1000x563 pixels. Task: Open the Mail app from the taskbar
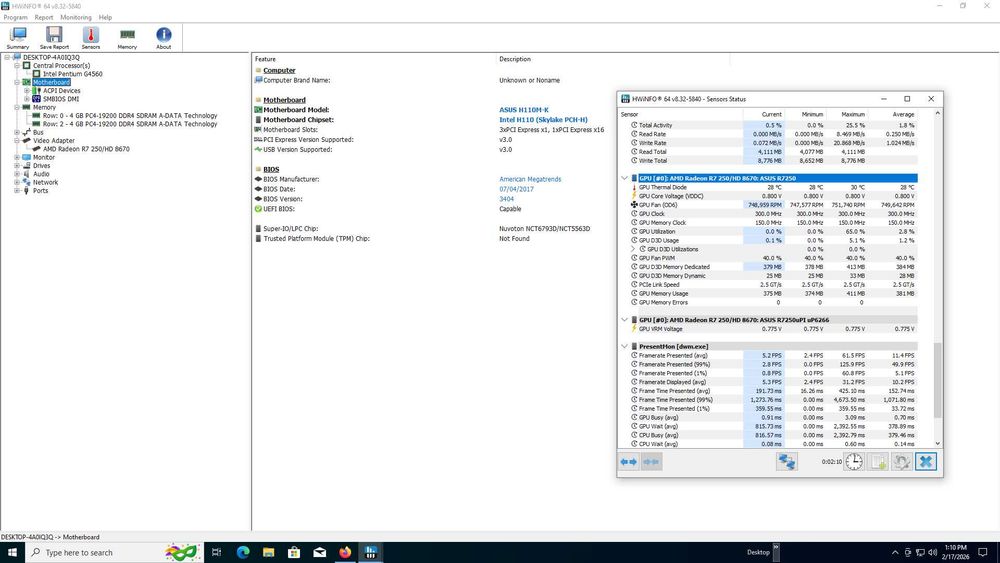[320, 552]
